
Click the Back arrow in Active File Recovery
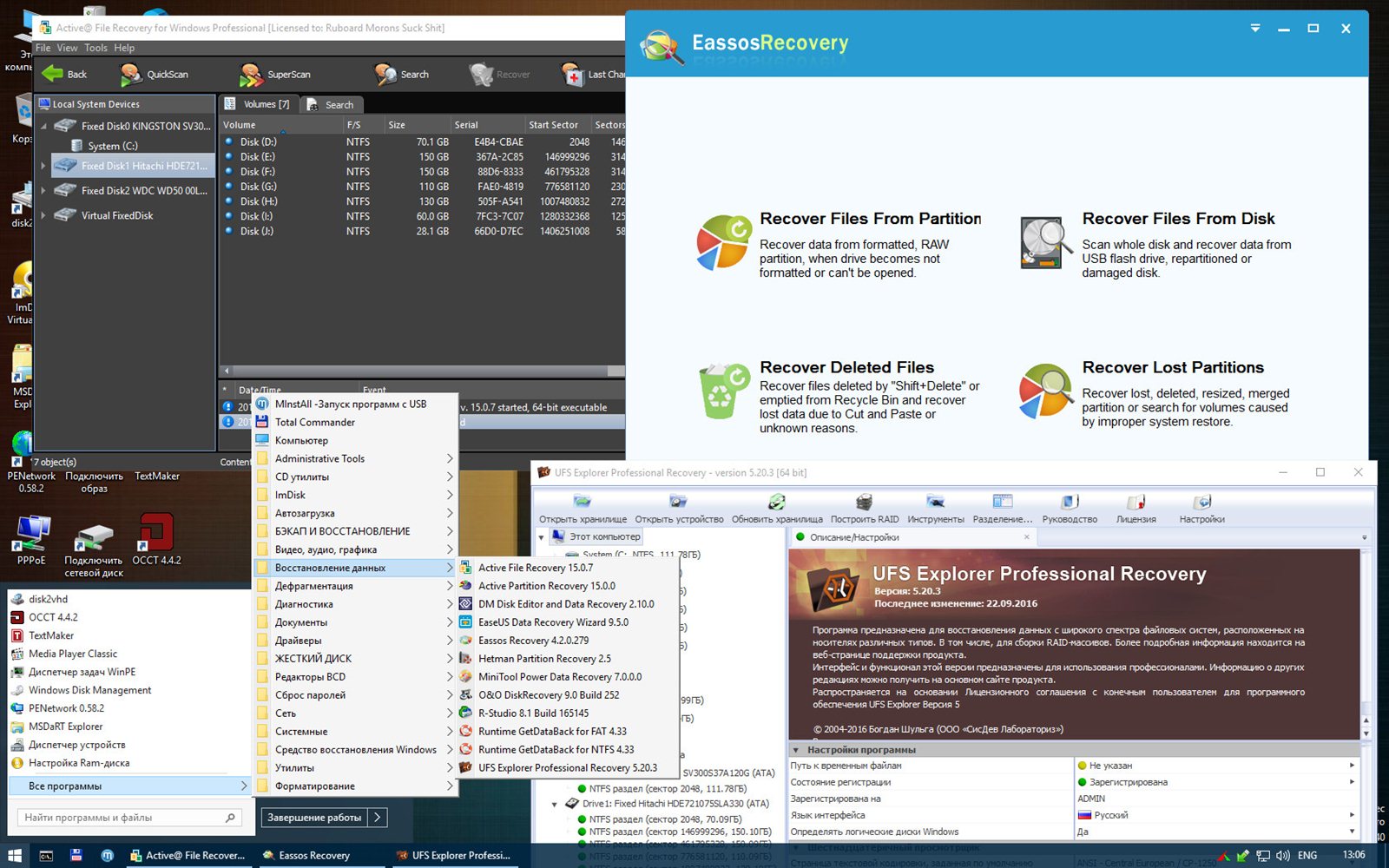coord(53,75)
